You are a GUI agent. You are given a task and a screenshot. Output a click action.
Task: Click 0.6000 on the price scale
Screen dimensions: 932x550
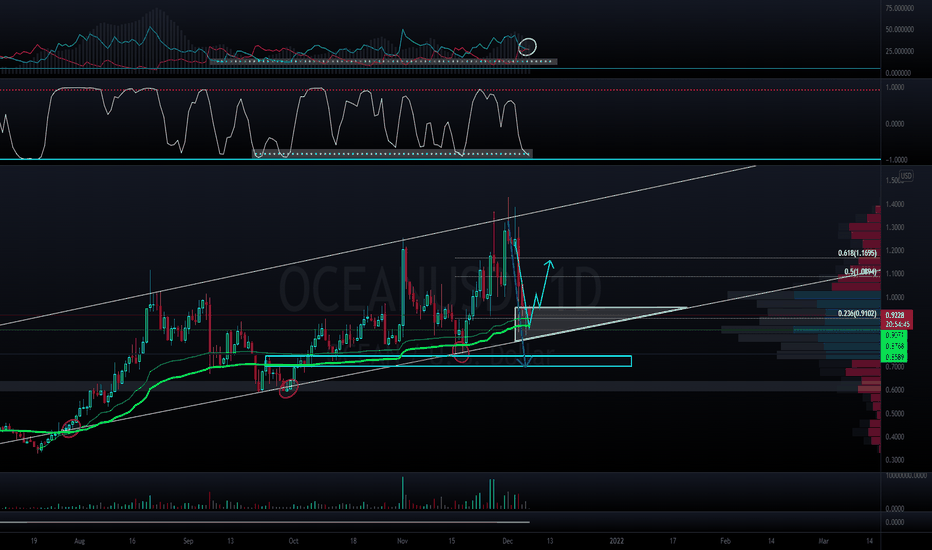[895, 390]
